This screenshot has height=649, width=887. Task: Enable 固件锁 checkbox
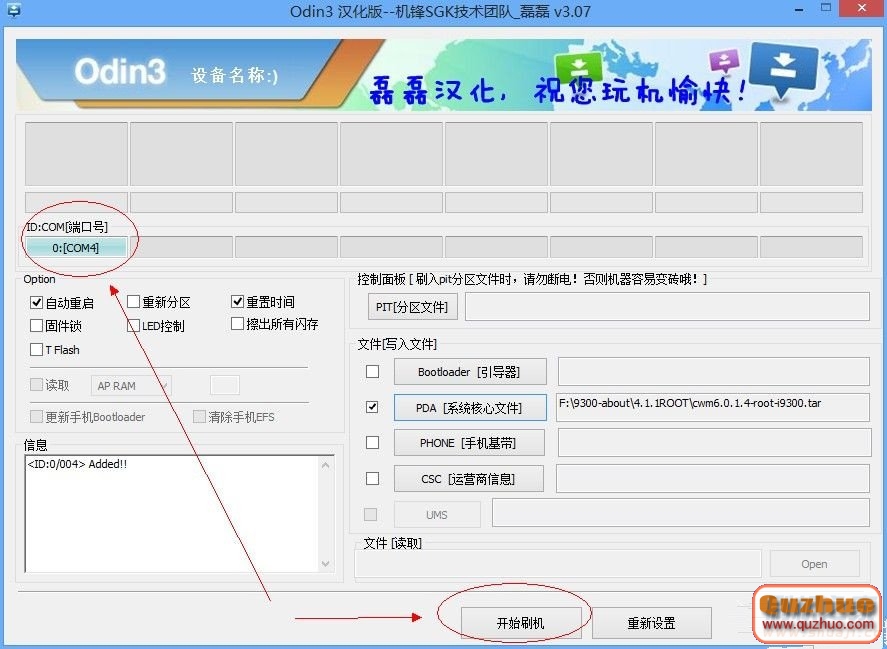37,325
